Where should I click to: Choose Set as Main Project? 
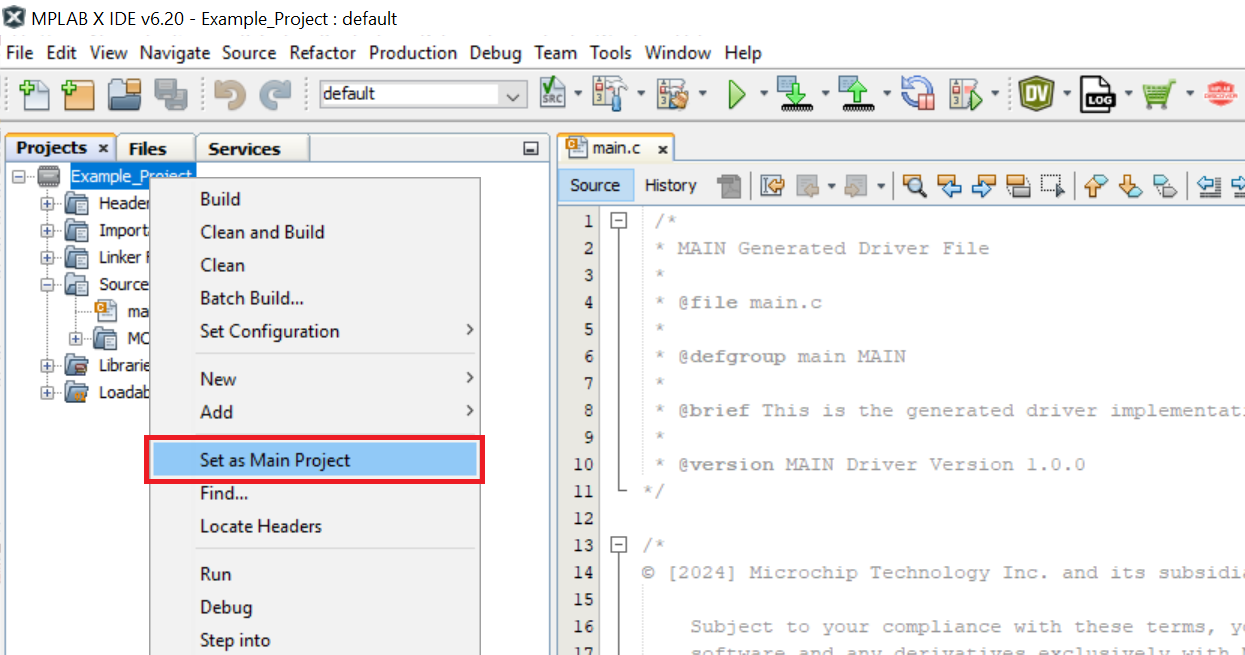pyautogui.click(x=314, y=460)
